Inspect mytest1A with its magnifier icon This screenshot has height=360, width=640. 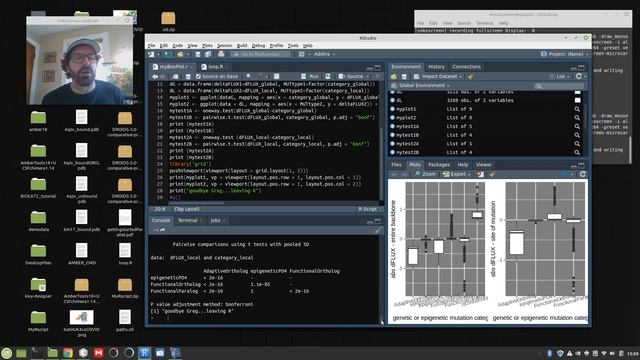577,127
